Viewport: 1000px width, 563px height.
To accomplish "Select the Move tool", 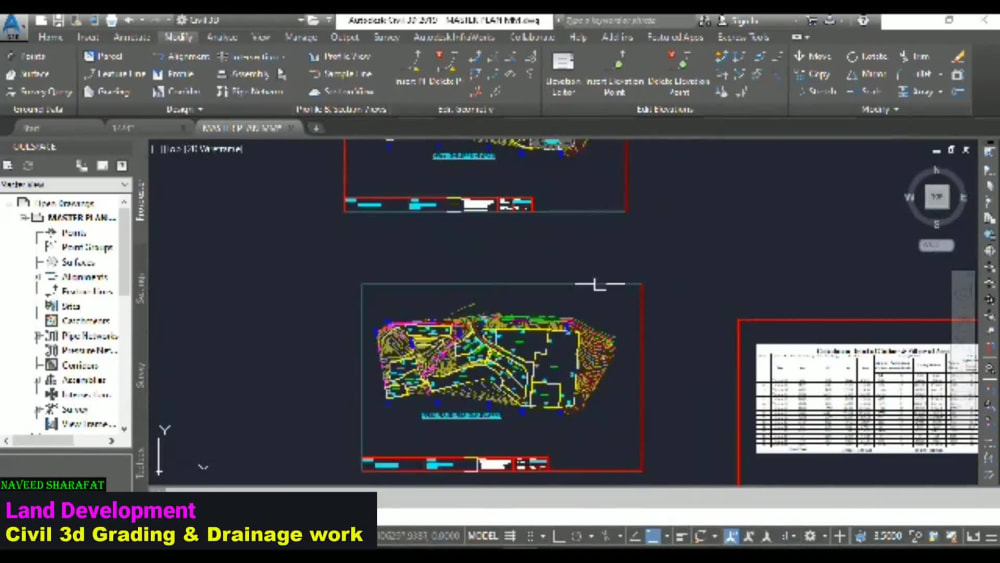I will pyautogui.click(x=812, y=56).
